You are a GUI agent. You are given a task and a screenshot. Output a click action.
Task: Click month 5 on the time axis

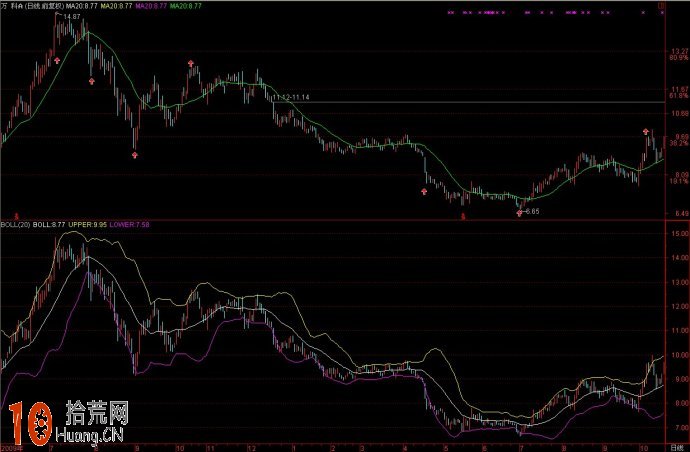445,448
